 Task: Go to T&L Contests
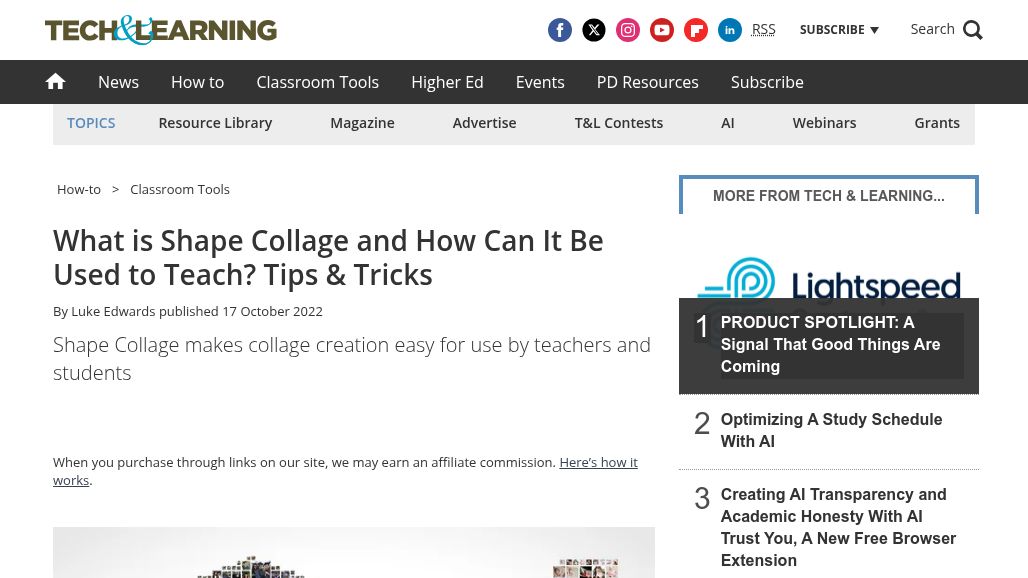(619, 123)
